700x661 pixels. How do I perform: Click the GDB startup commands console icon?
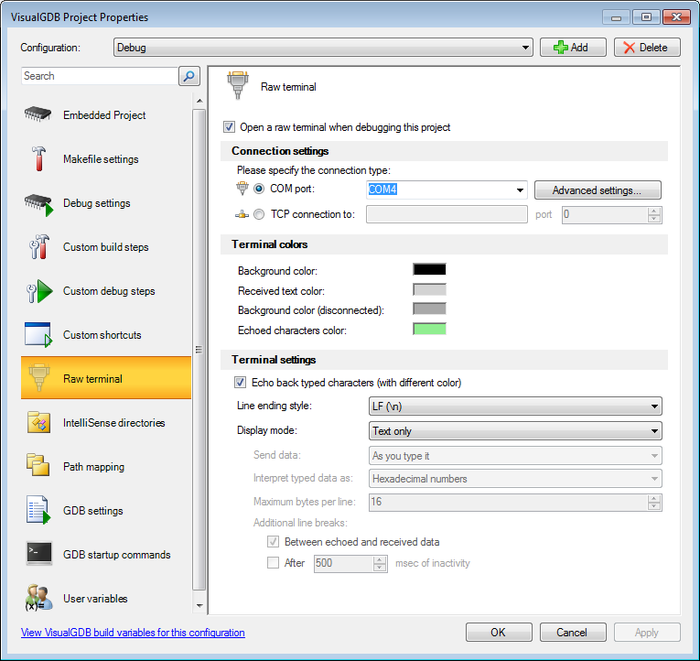39,553
